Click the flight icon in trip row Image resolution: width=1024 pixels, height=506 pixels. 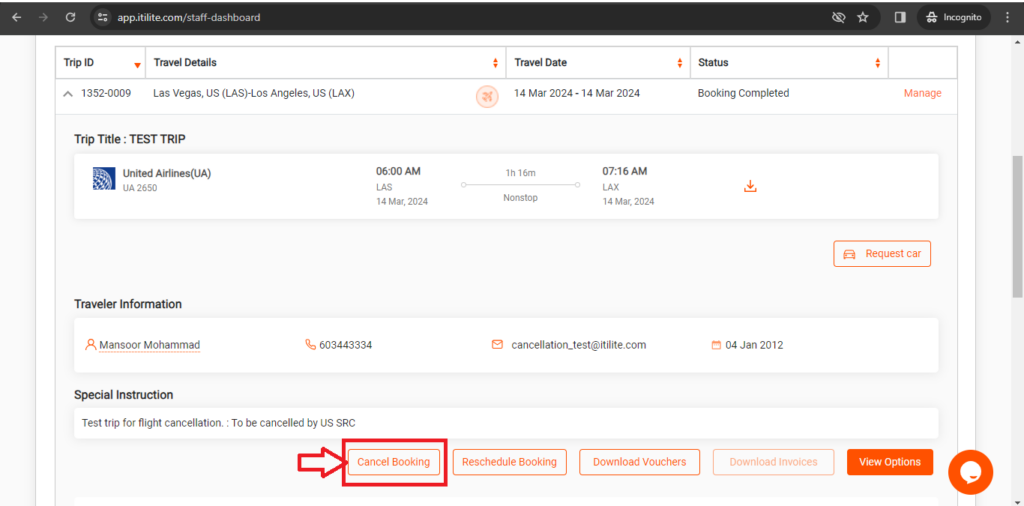pos(487,97)
